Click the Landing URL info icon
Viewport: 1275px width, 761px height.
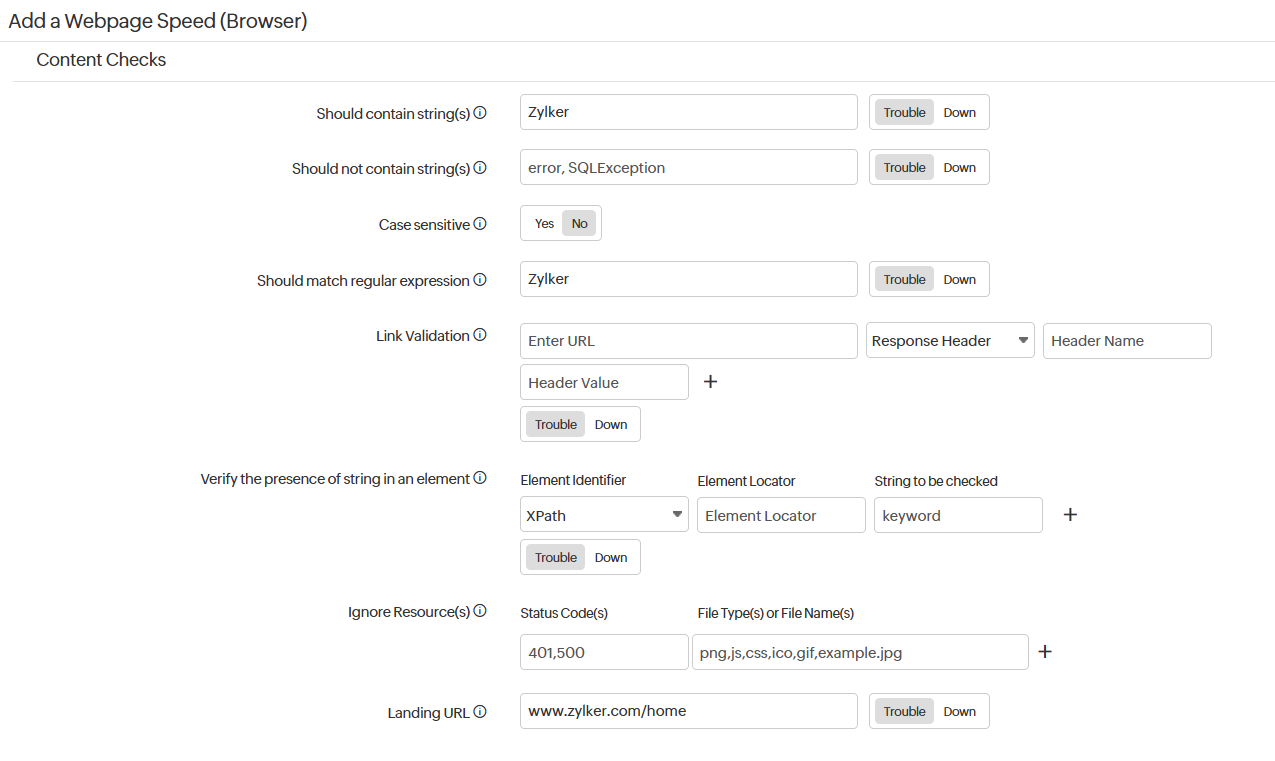point(481,711)
